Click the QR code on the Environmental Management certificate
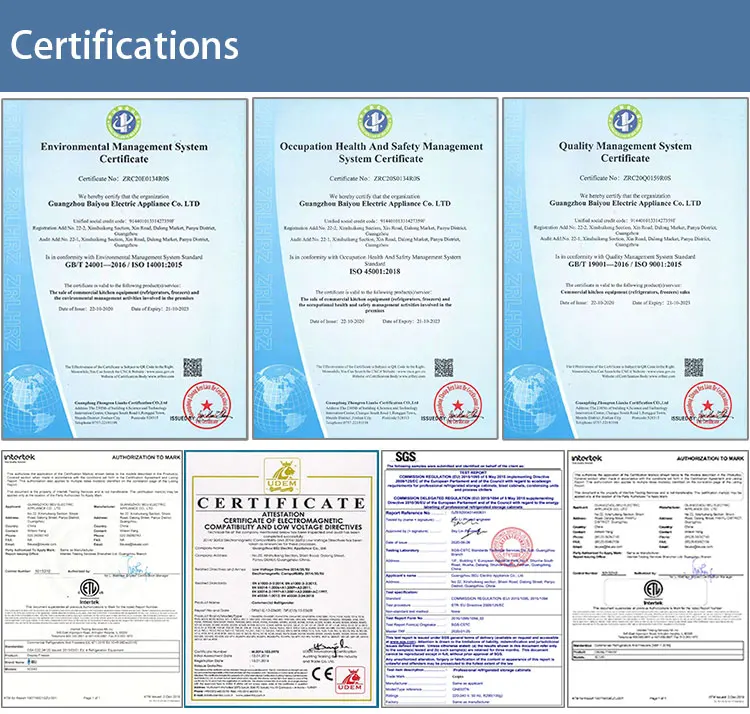Screen dimensions: 750x714 point(193,367)
